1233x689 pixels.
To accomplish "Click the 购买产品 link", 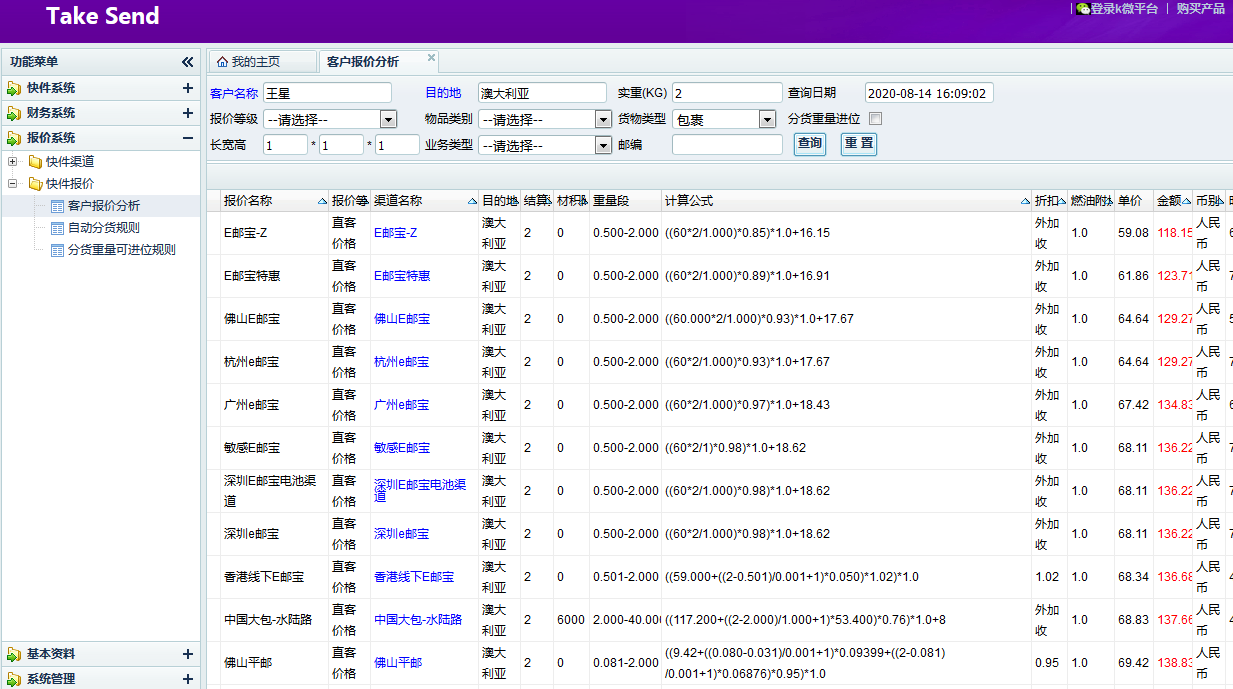I will click(1200, 9).
